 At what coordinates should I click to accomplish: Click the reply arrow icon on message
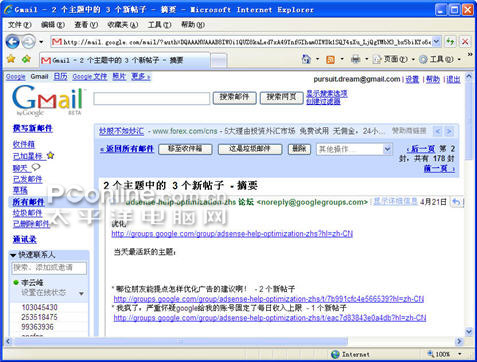click(456, 202)
